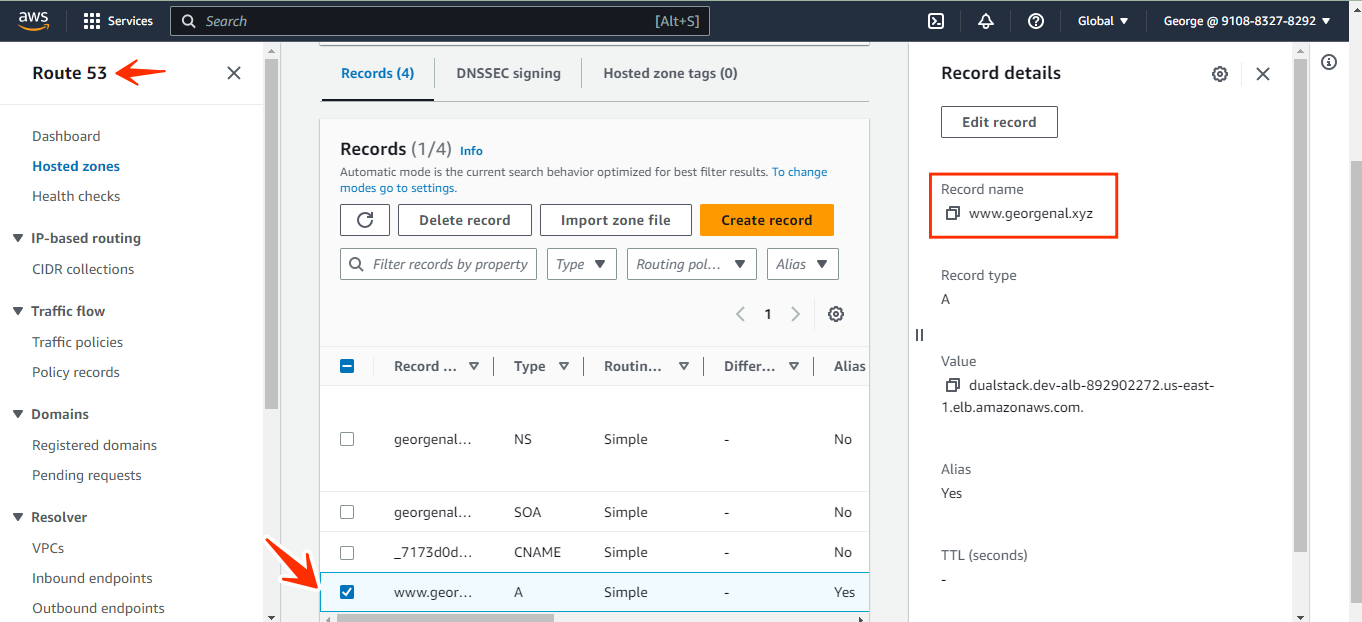1362x622 pixels.
Task: Collapse the Traffic flow section
Action: click(18, 311)
